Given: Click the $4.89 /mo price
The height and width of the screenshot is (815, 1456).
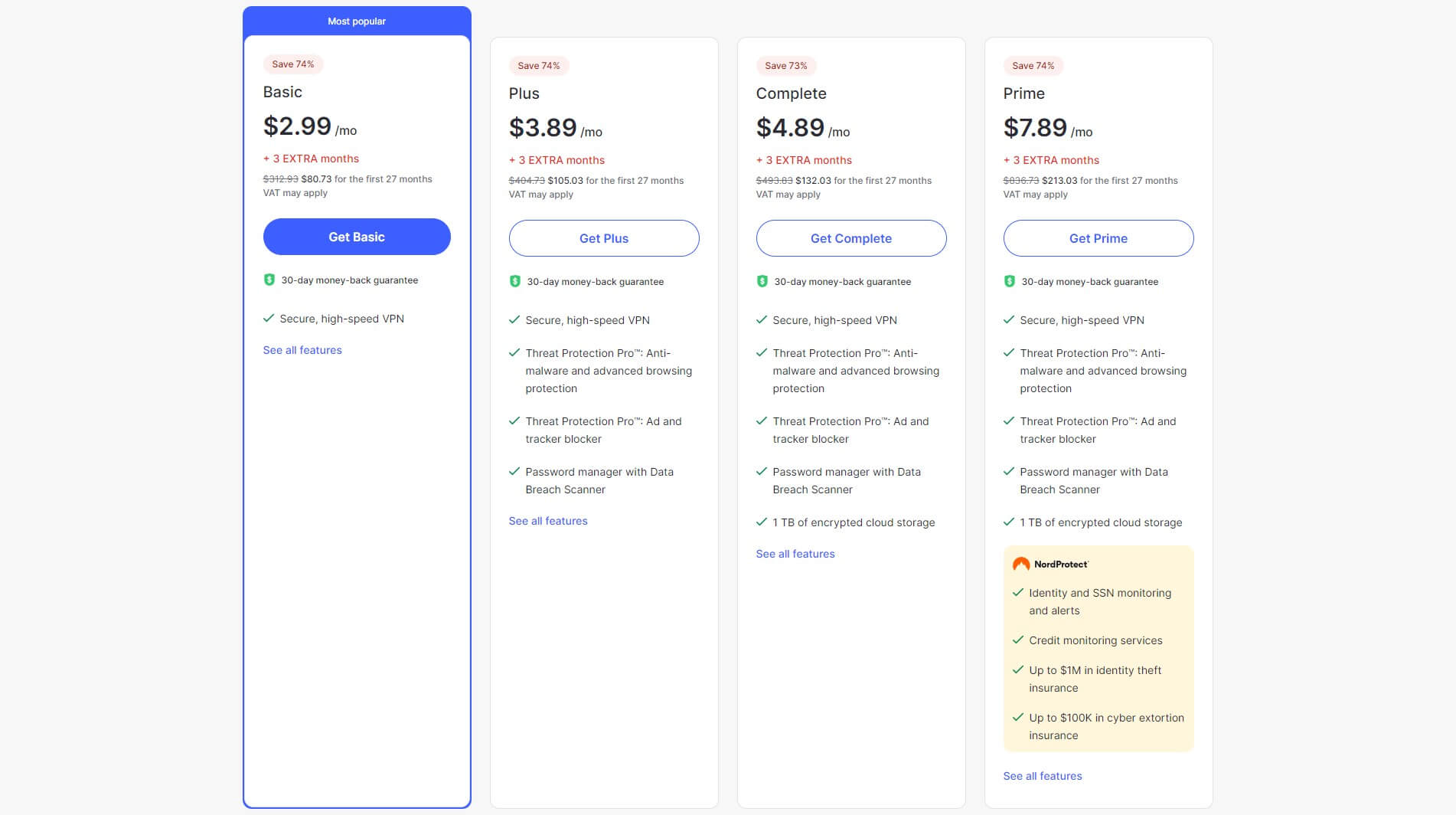Looking at the screenshot, I should [803, 128].
